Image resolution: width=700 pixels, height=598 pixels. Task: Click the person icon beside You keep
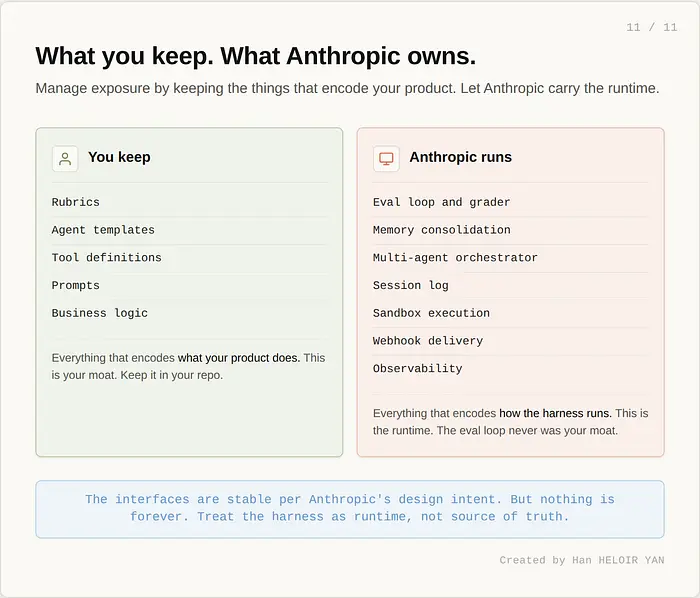(x=65, y=158)
